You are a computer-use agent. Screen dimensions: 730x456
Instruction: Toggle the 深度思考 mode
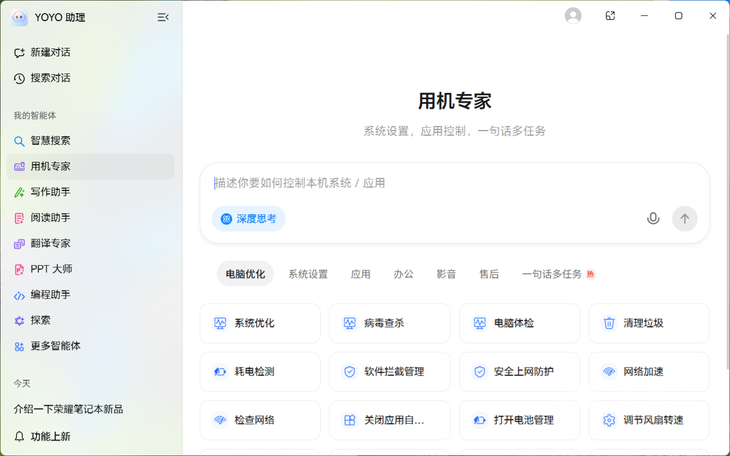click(x=248, y=219)
